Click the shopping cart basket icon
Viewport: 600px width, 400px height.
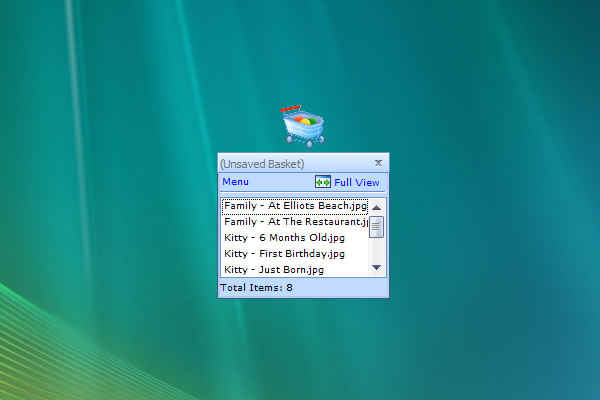tap(303, 126)
